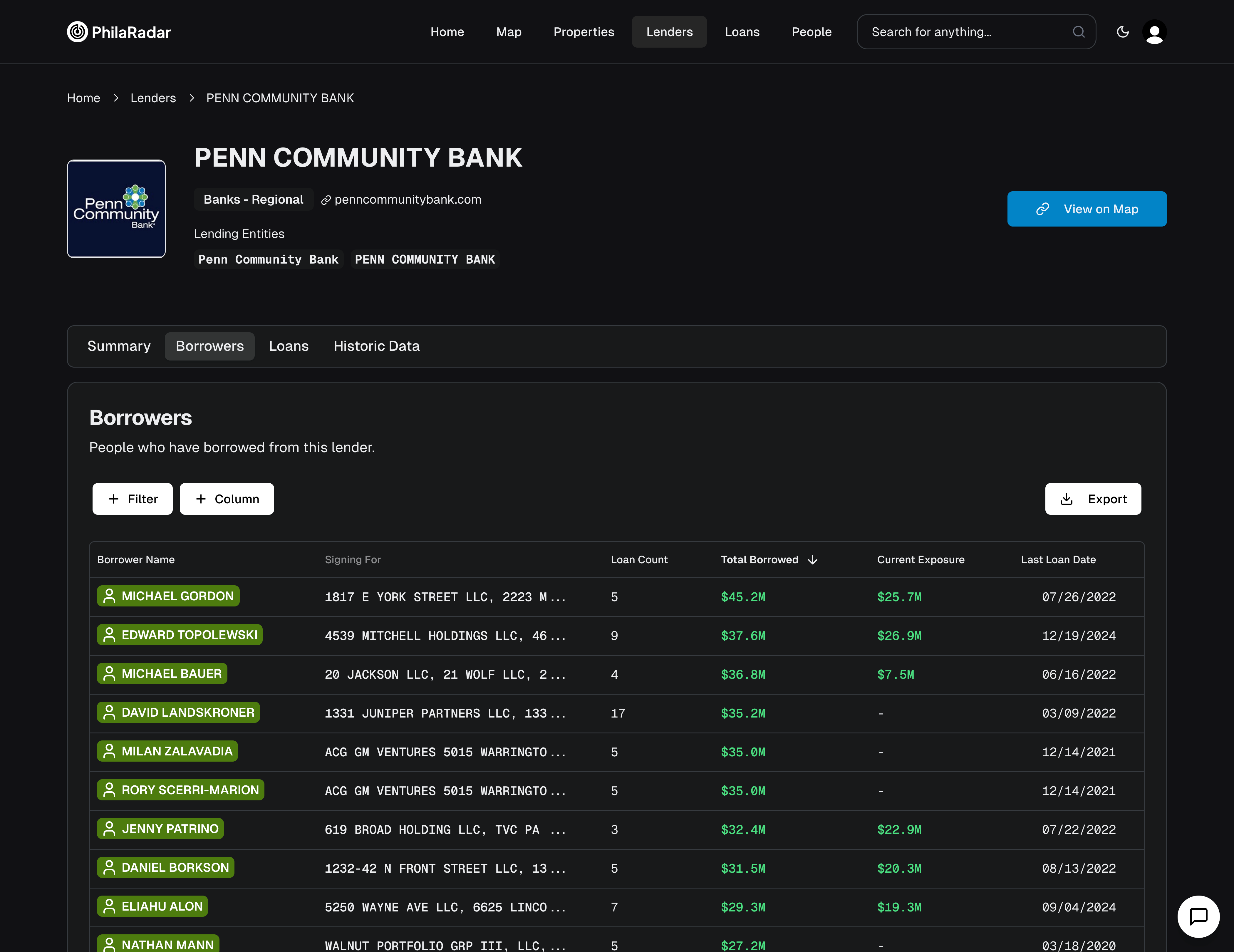
Task: Click the search magnifier icon
Action: [x=1078, y=32]
